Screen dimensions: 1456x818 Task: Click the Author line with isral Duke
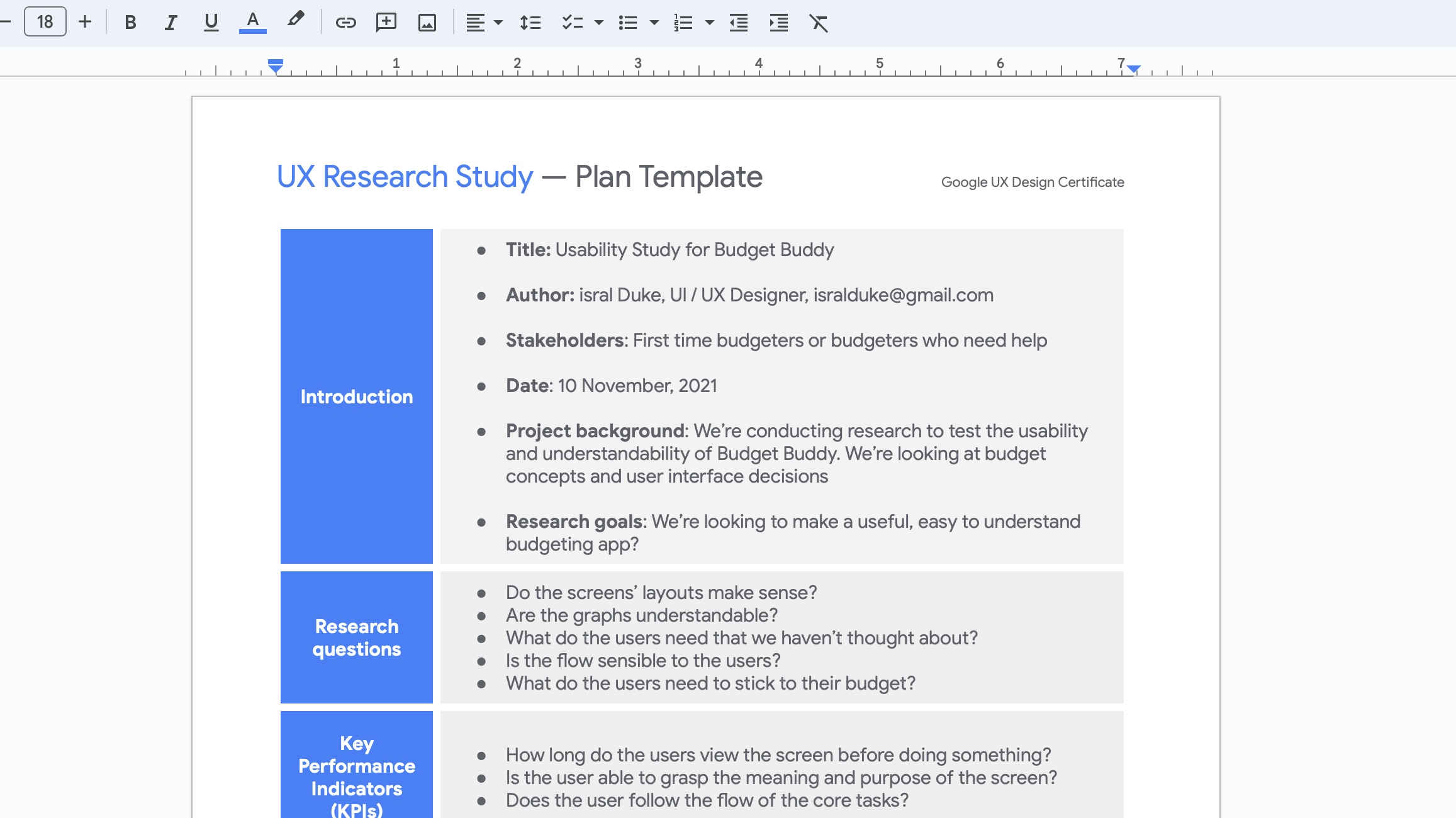point(749,295)
